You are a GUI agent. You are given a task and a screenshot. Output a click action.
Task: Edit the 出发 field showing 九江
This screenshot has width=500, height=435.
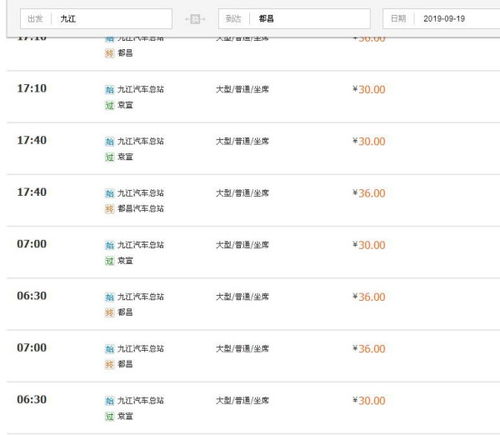96,19
